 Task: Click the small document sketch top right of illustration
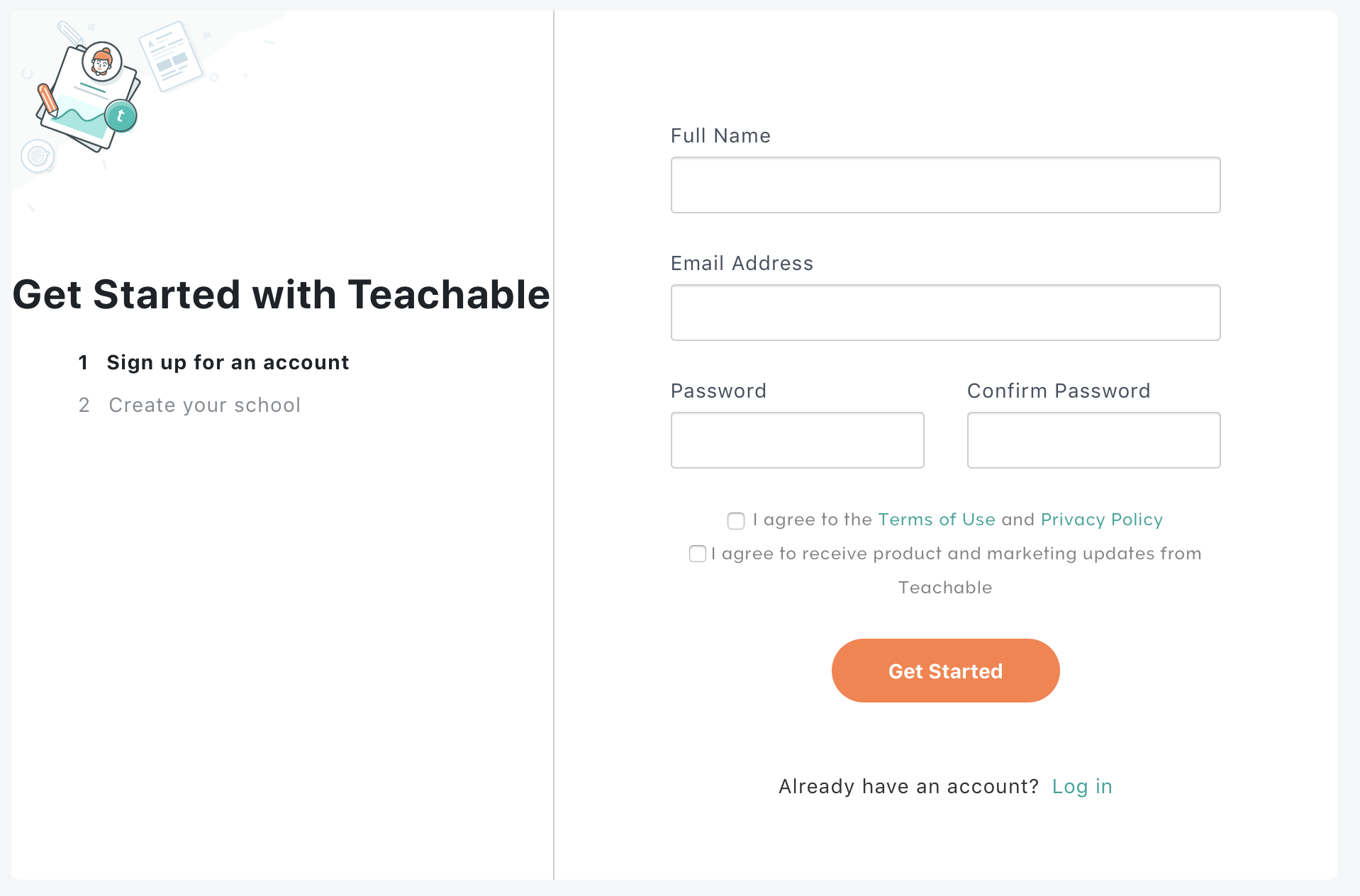[x=170, y=55]
